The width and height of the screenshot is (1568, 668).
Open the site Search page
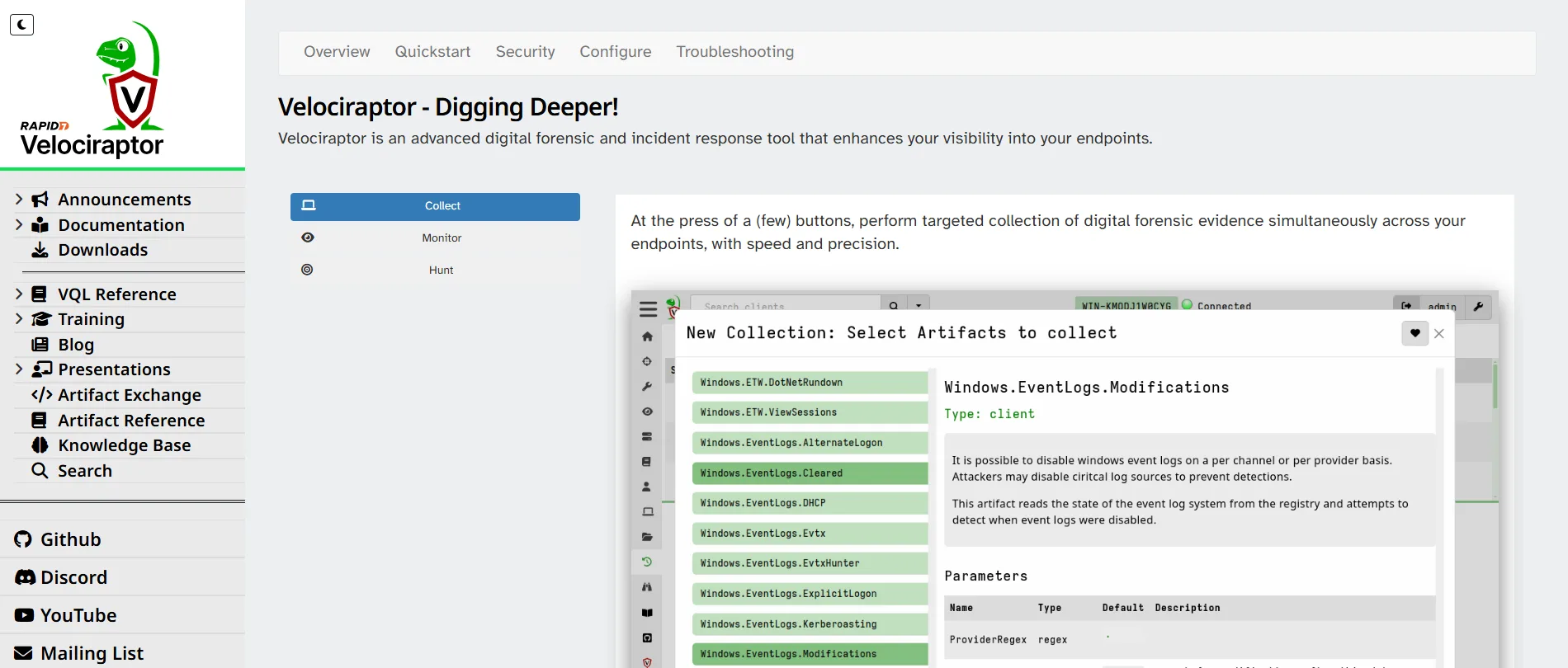[x=84, y=471]
